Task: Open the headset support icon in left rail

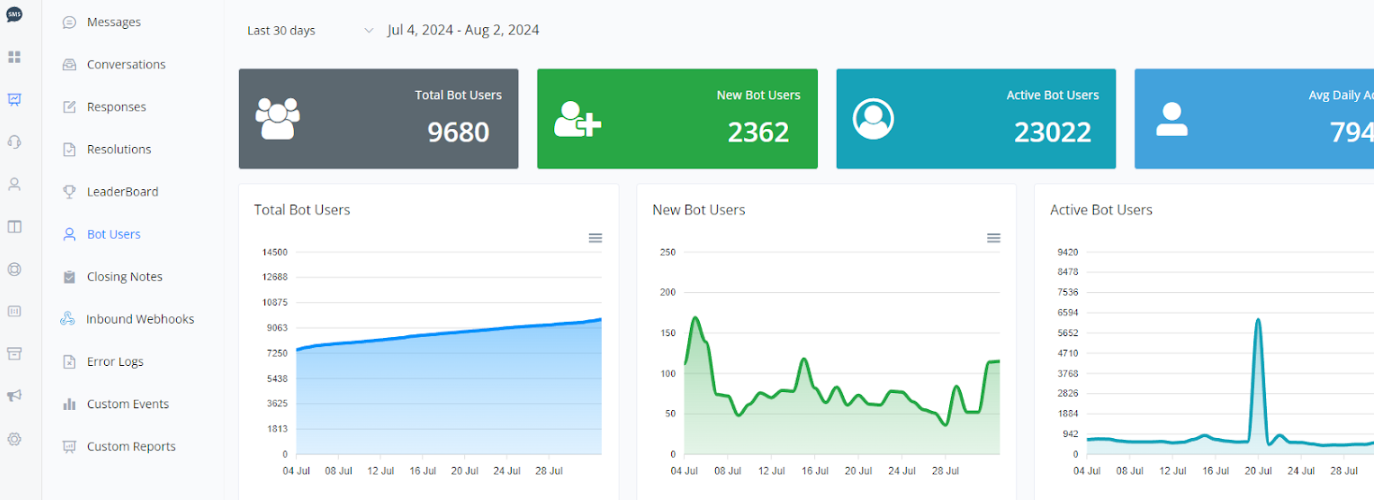Action: point(14,142)
